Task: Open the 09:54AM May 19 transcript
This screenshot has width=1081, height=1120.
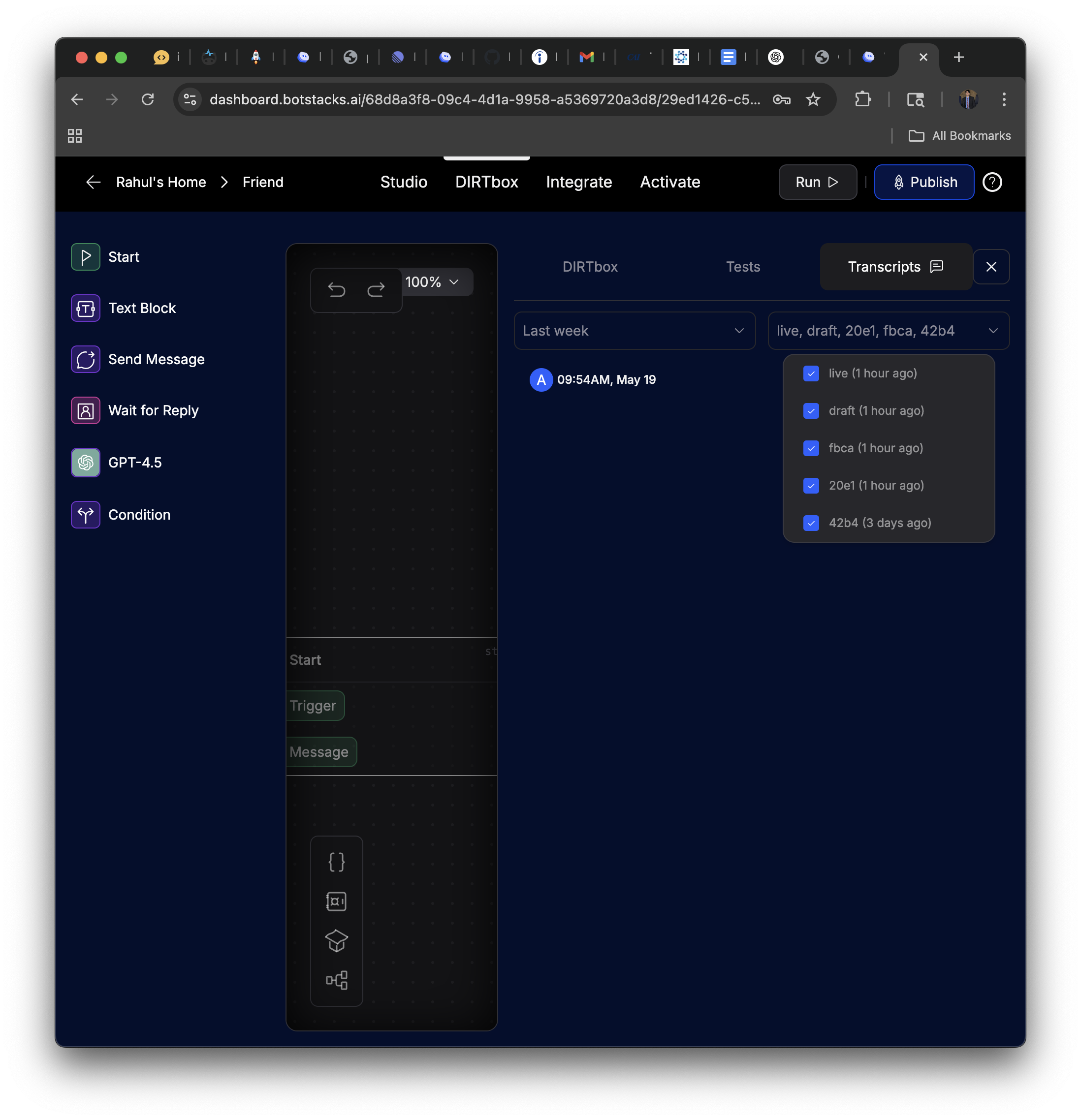Action: tap(606, 379)
